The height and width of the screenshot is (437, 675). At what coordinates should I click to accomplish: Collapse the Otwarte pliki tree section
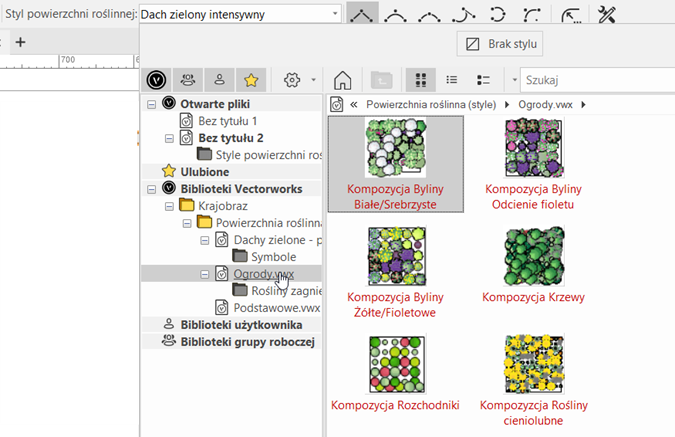151,104
